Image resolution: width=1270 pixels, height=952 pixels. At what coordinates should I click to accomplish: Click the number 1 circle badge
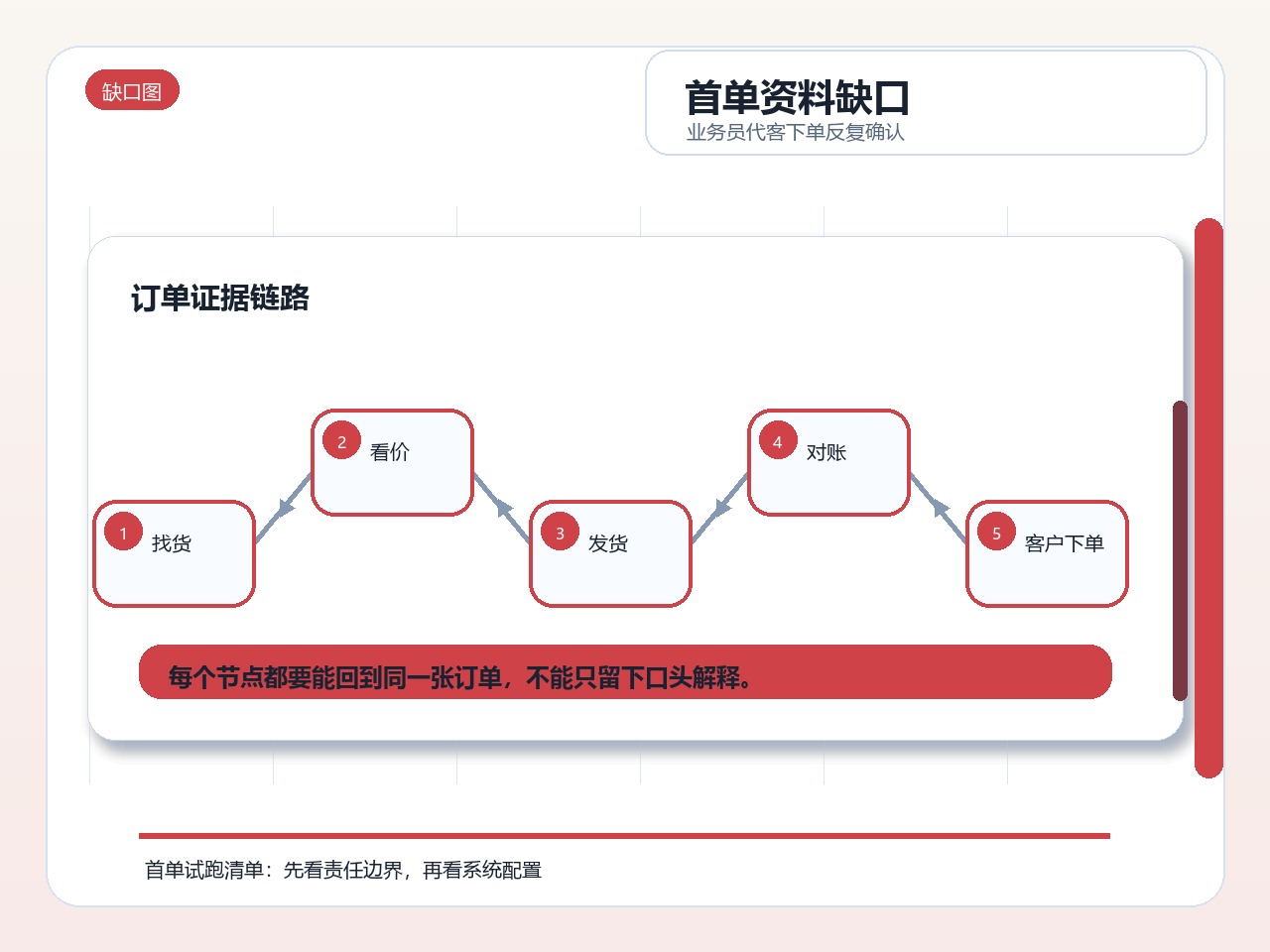click(124, 533)
